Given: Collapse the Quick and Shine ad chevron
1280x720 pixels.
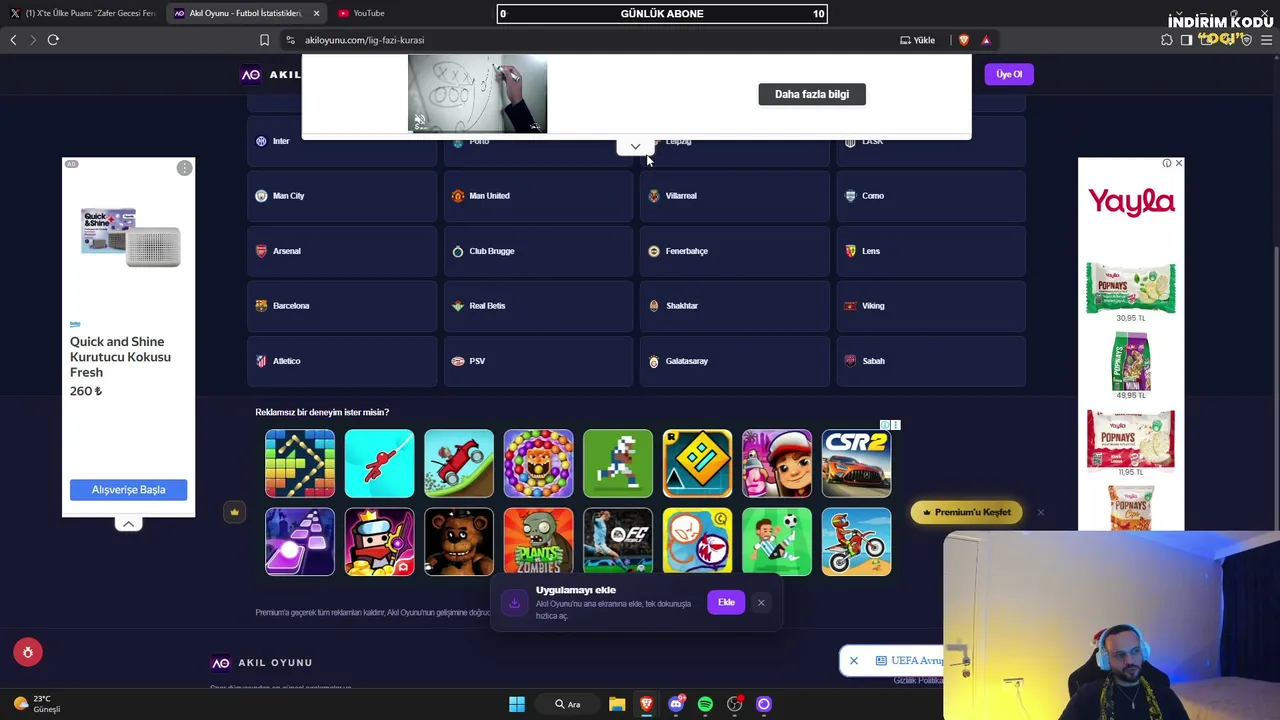Looking at the screenshot, I should click(x=128, y=524).
